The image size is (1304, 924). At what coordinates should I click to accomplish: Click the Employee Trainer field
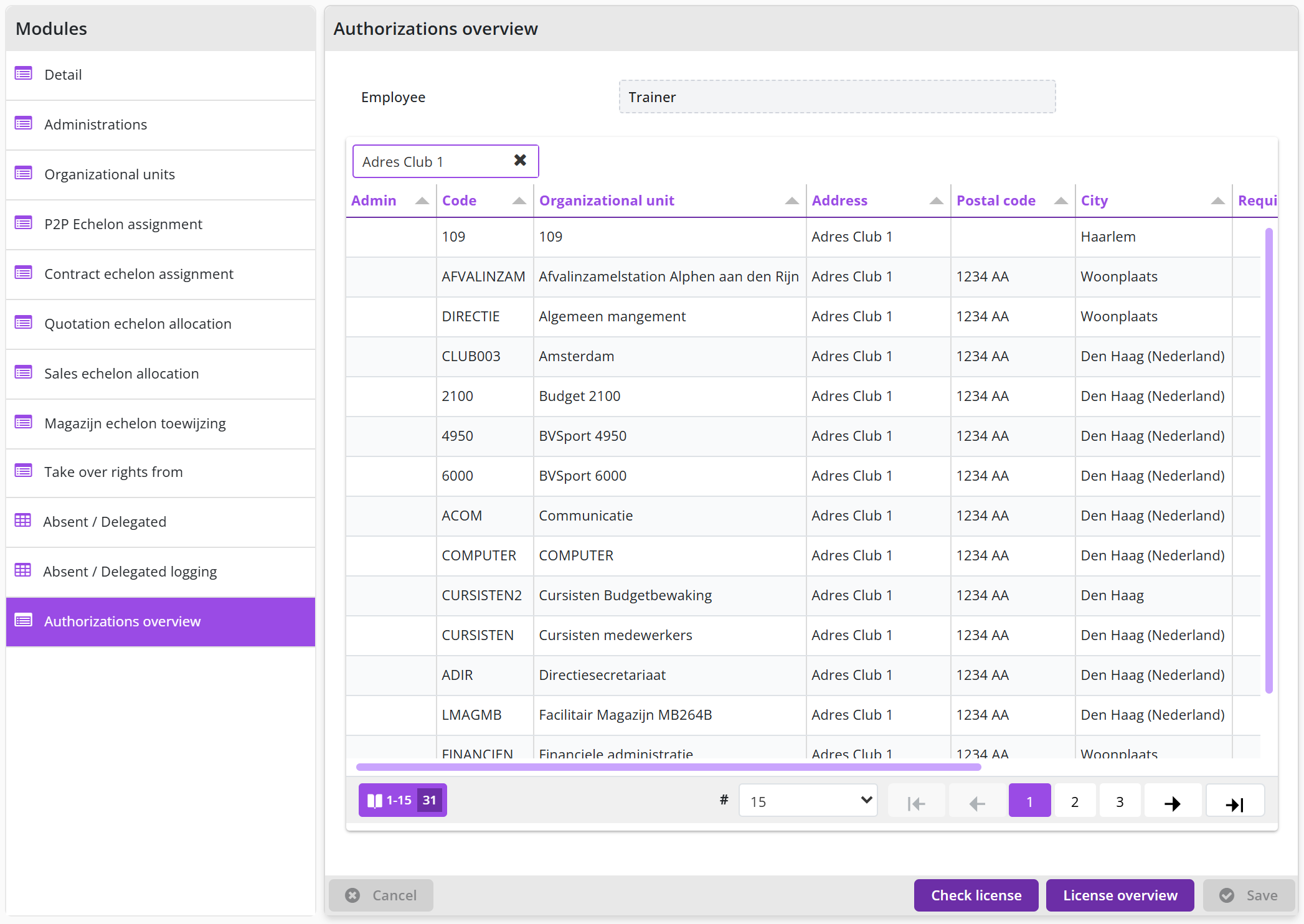[x=837, y=97]
